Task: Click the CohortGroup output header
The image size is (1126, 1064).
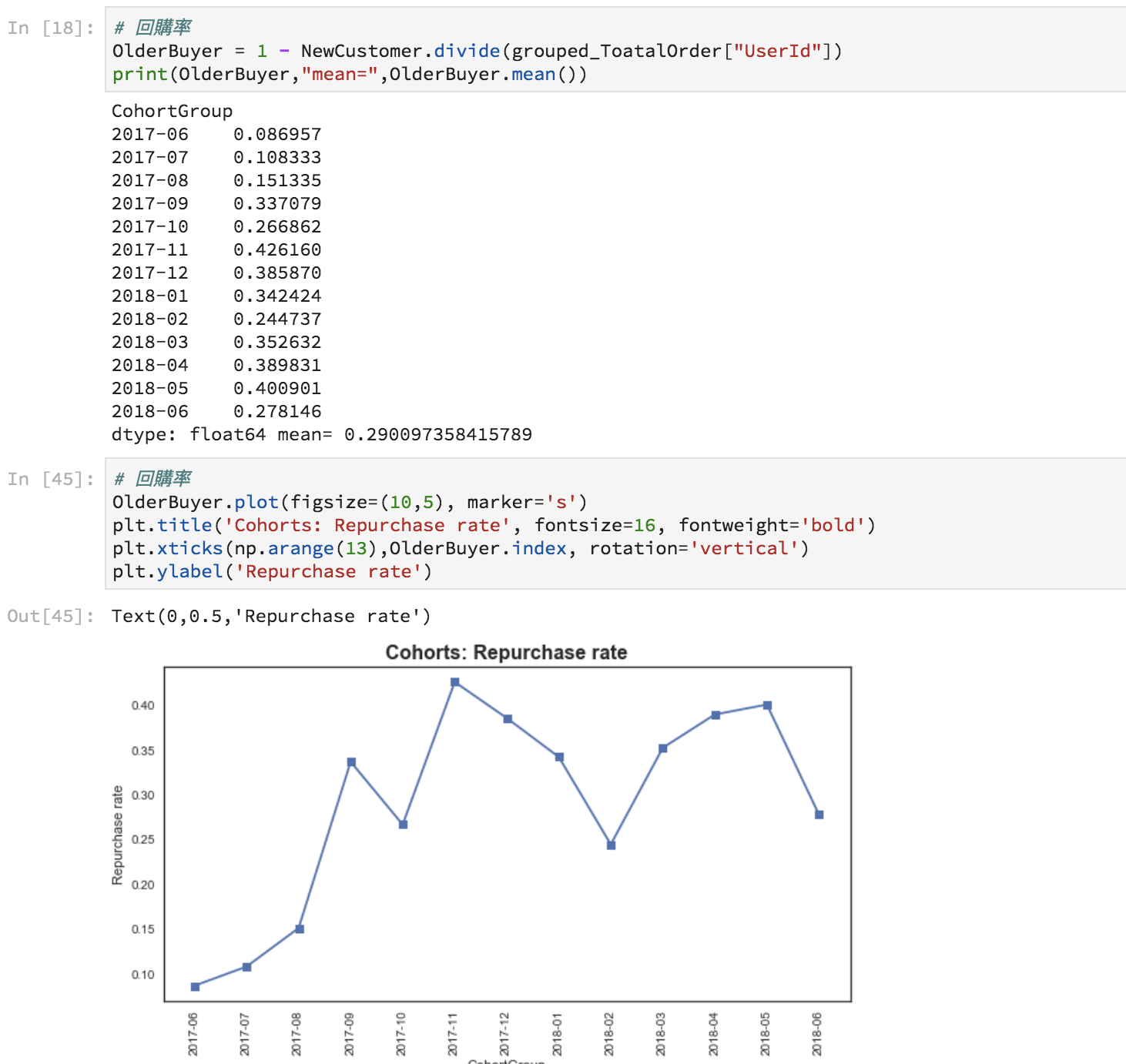Action: tap(172, 111)
